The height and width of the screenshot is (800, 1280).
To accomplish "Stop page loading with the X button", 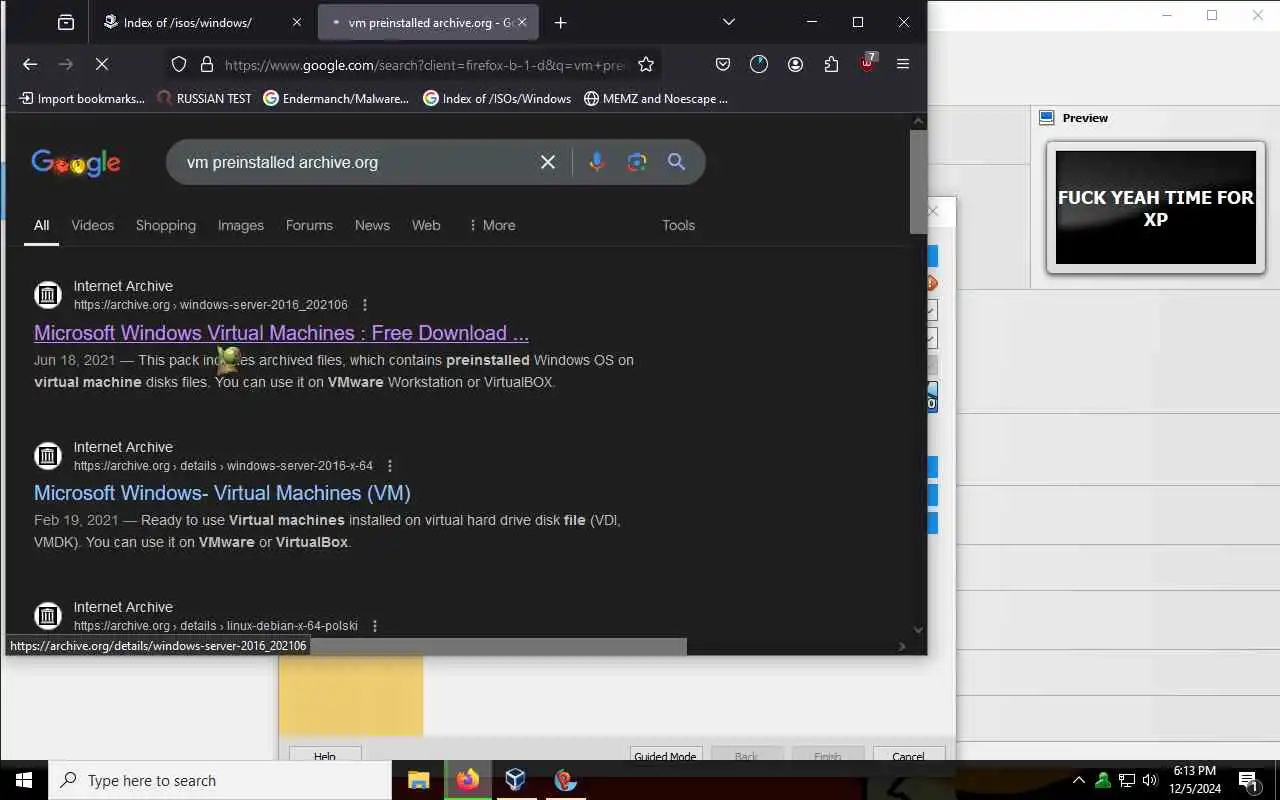I will 102,64.
